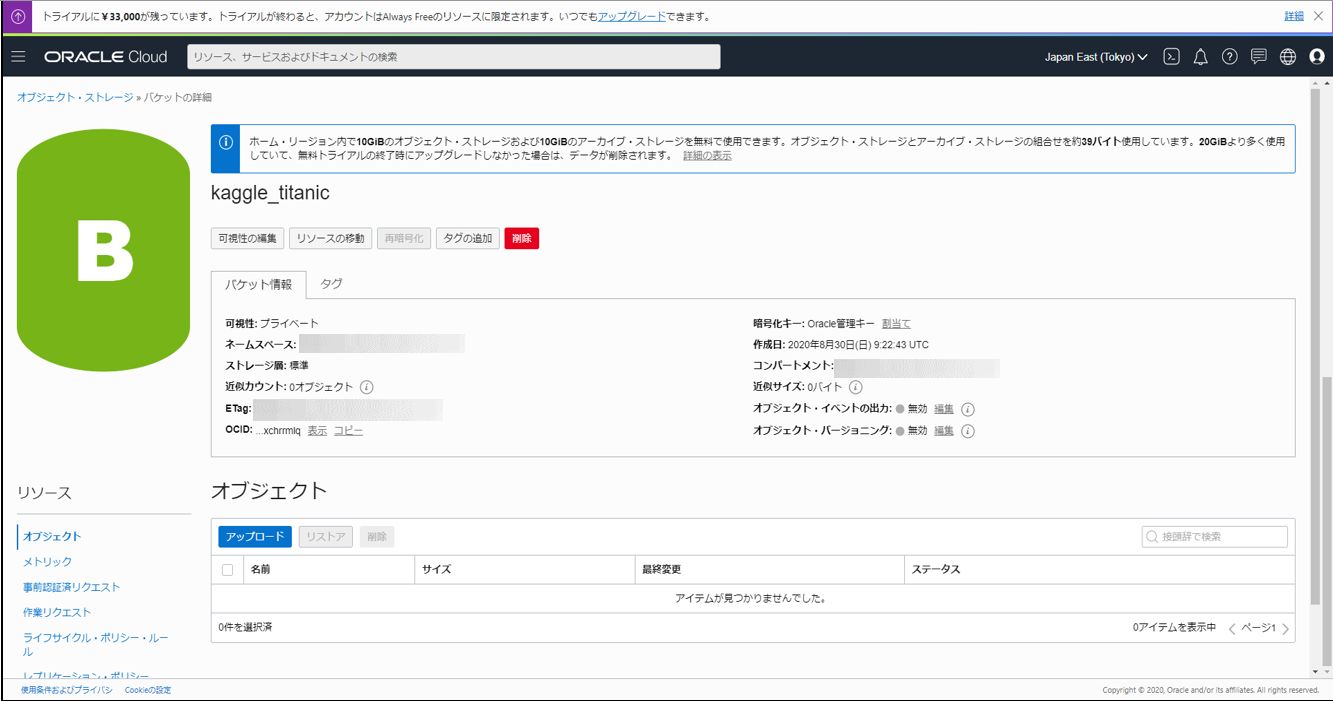The image size is (1333, 701).
Task: Open the chat support icon
Action: pos(1259,57)
